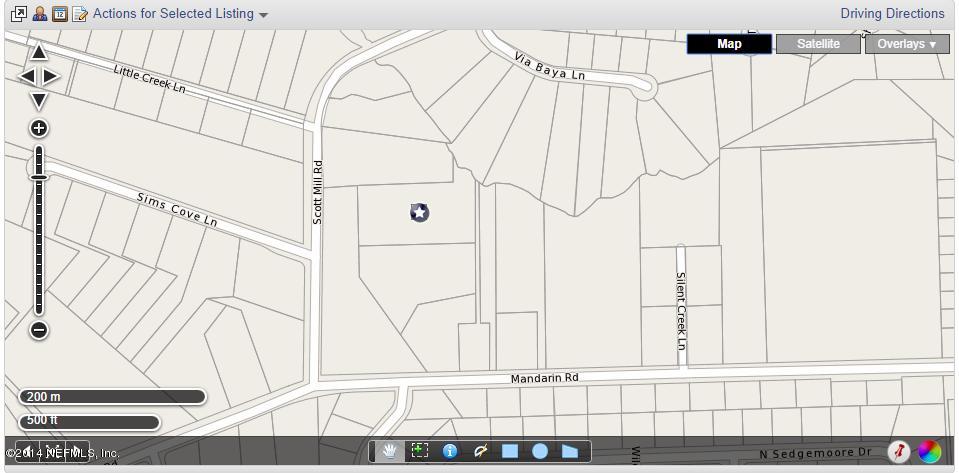
Task: Expand Actions for Selected Listing menu
Action: (x=180, y=13)
